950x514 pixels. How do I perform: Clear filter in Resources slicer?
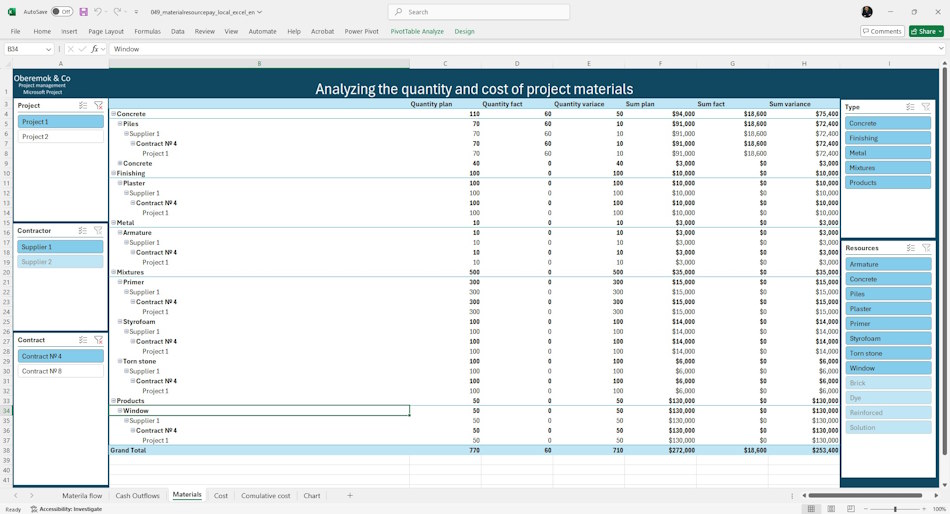926,248
